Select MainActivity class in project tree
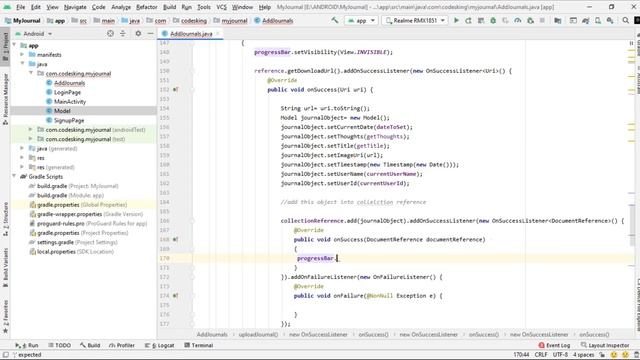Screen dimensions: 640x360 70,102
